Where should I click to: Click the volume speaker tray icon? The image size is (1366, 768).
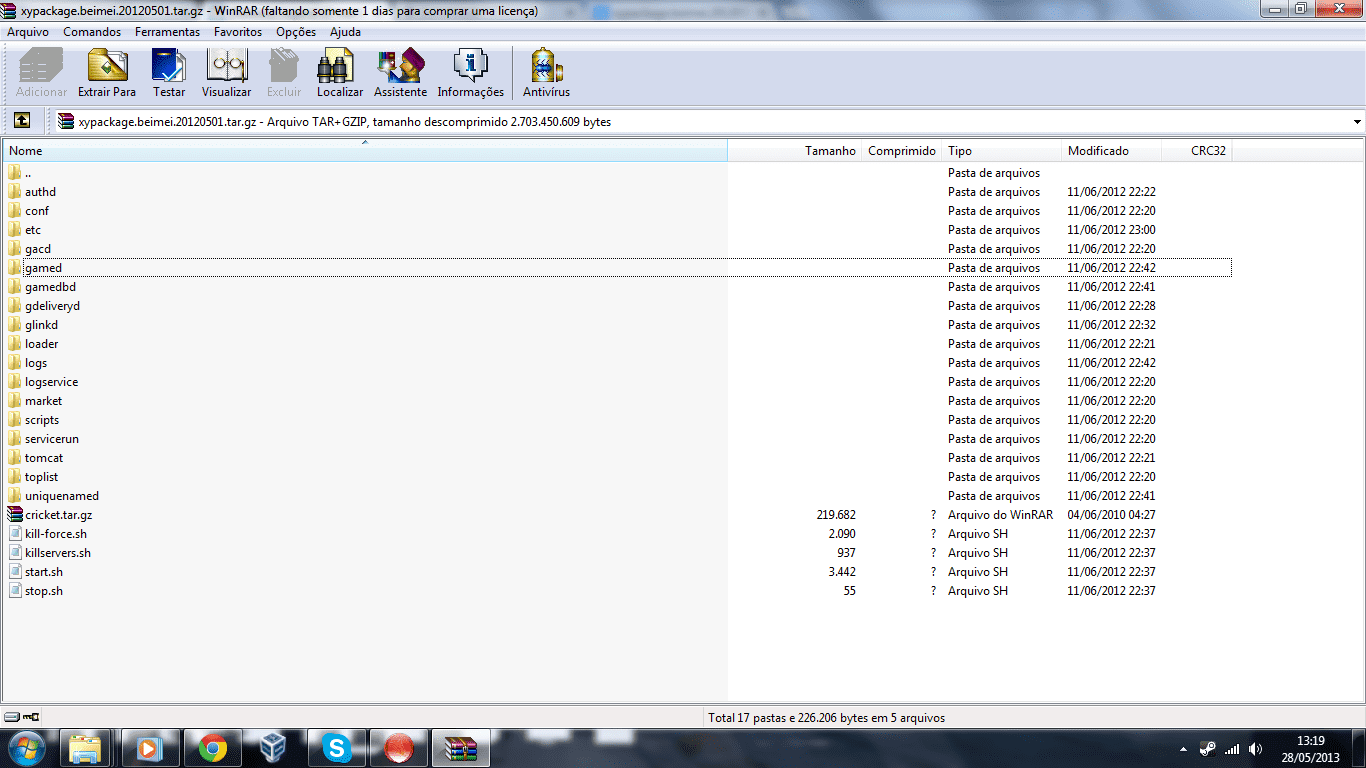click(x=1255, y=748)
